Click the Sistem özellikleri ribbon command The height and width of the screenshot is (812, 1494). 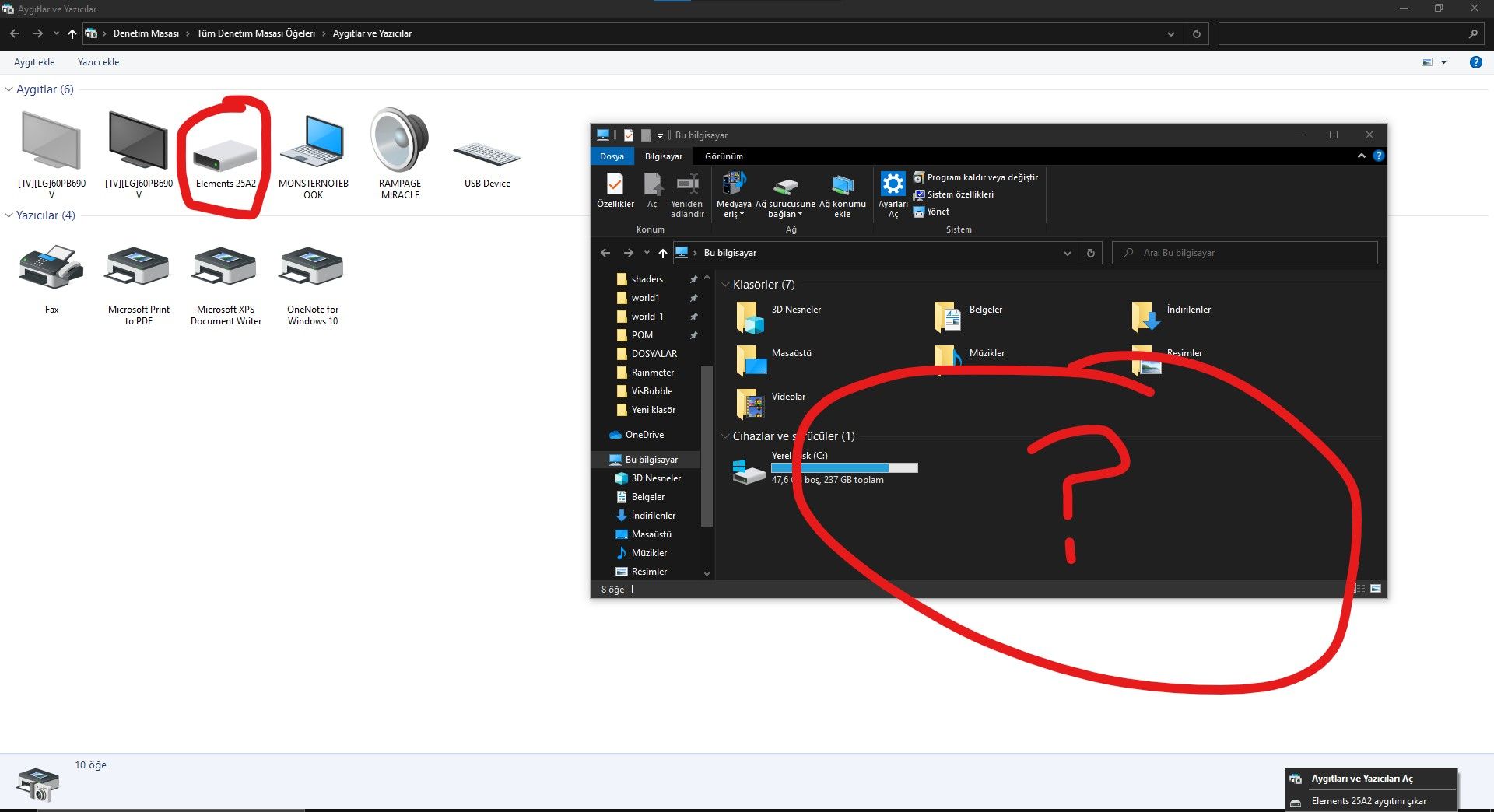click(x=953, y=194)
